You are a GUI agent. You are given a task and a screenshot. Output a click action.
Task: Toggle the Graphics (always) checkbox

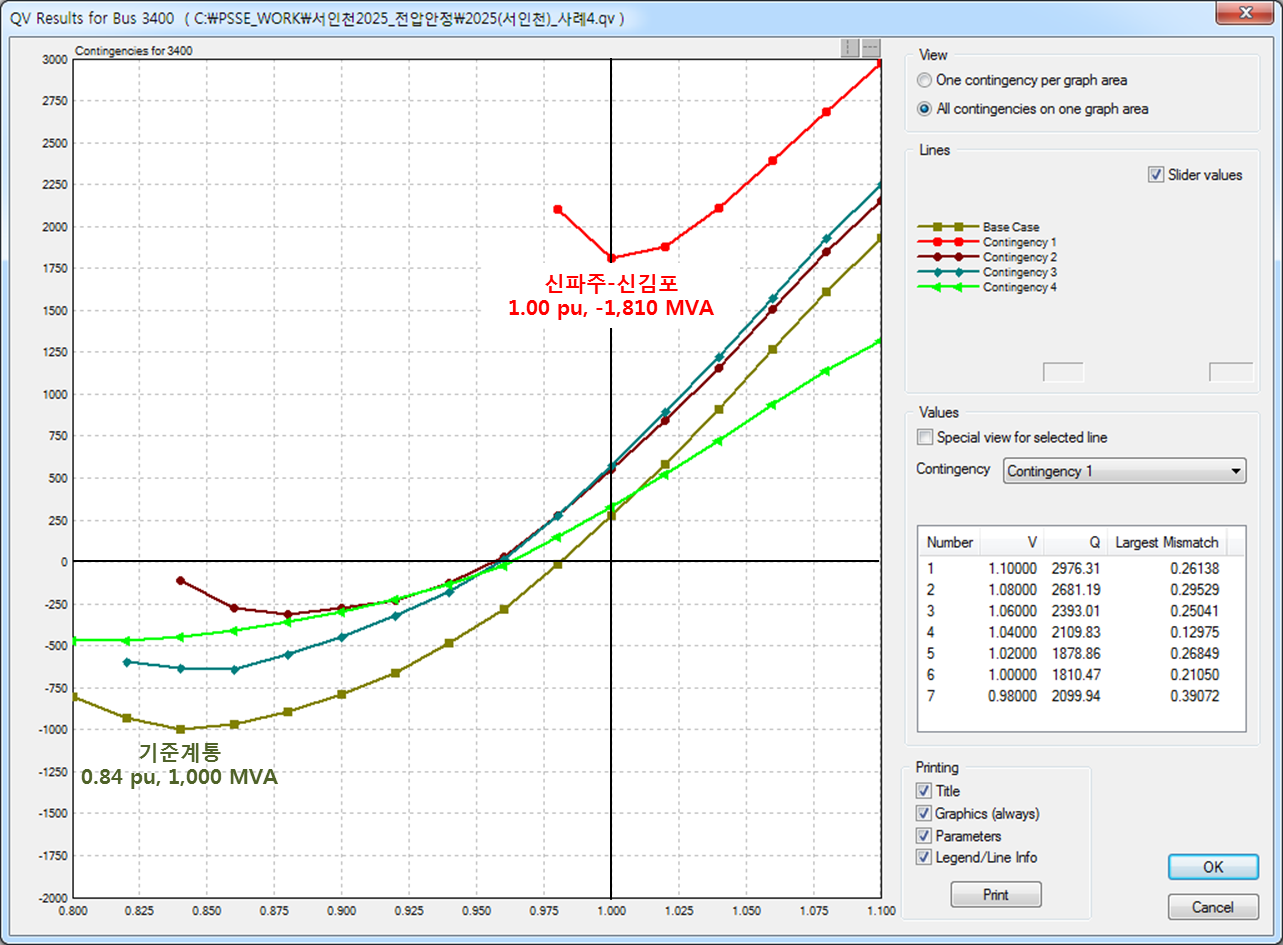pyautogui.click(x=923, y=813)
